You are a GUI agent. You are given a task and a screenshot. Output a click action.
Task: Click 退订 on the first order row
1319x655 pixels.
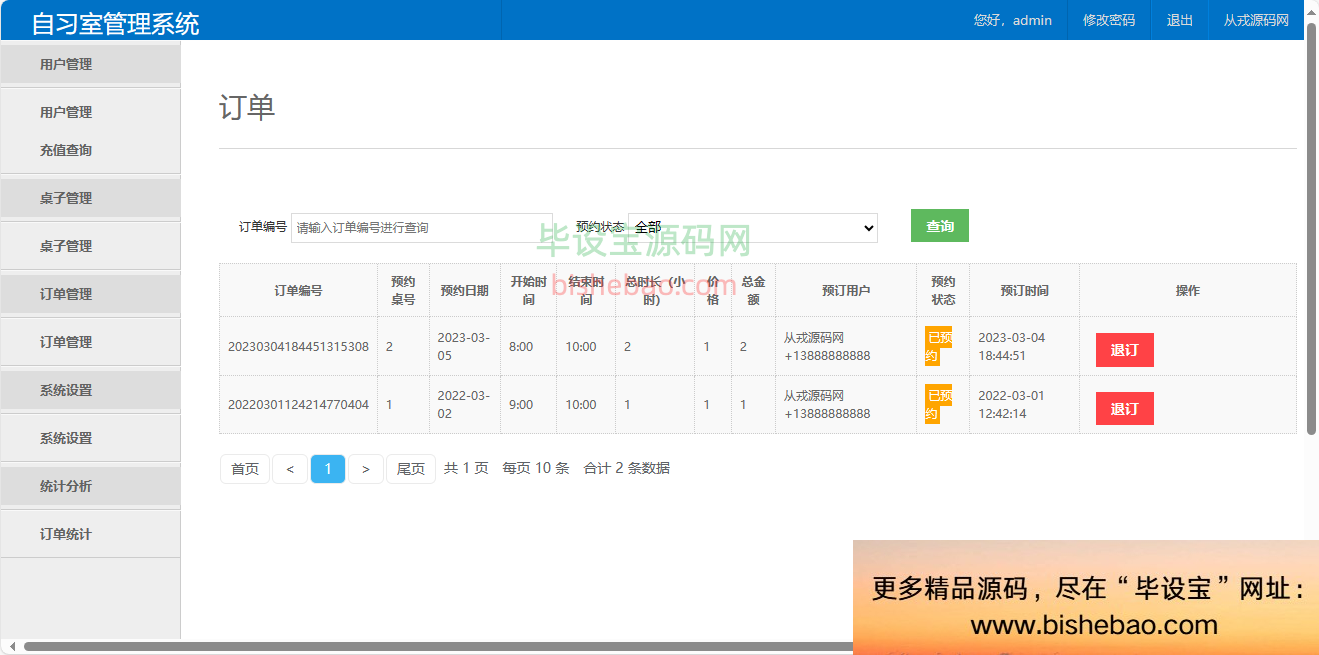[x=1124, y=350]
